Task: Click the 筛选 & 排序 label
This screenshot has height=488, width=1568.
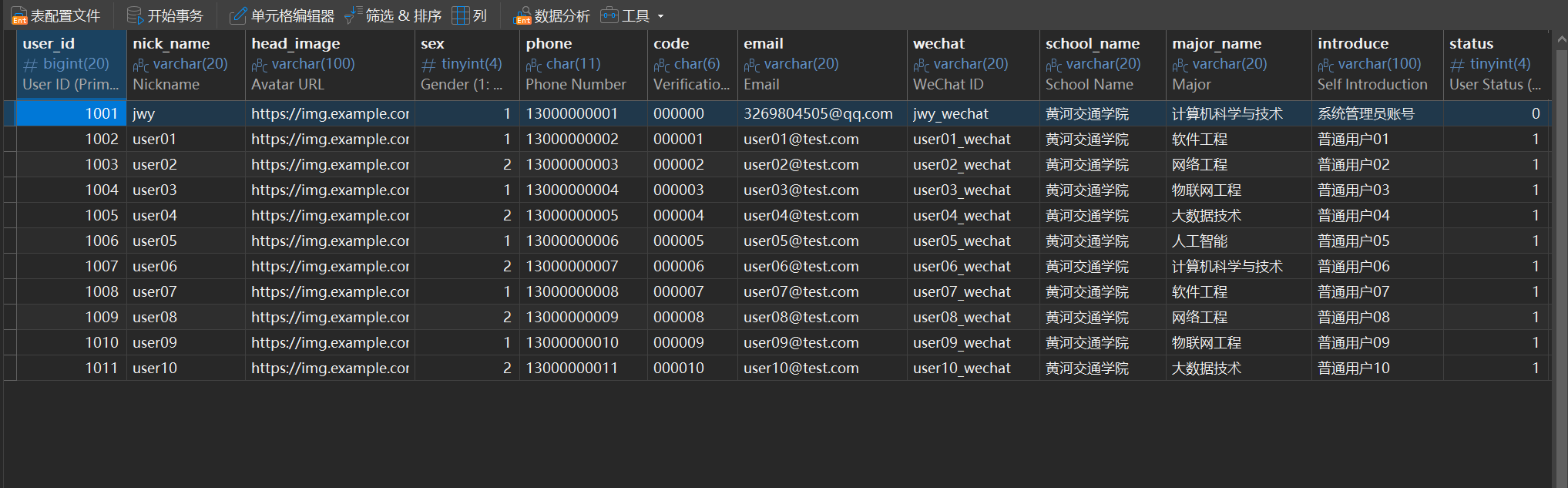Action: [x=404, y=15]
